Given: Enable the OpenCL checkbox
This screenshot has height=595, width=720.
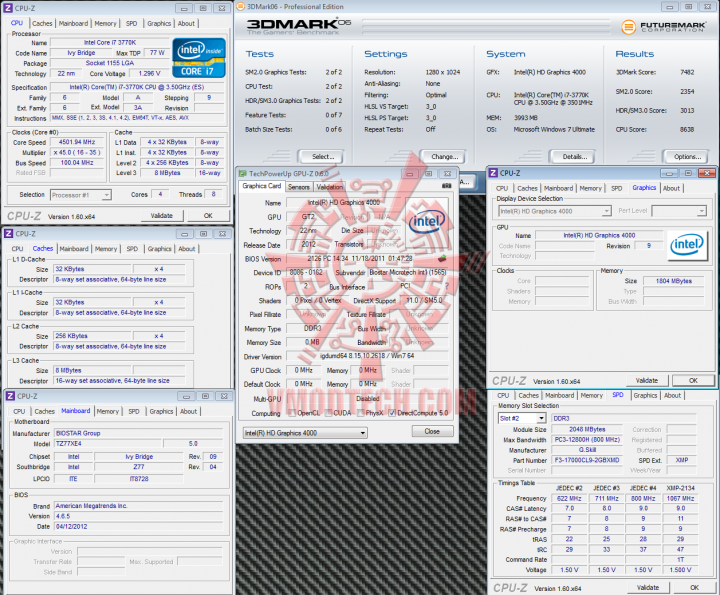Looking at the screenshot, I should pyautogui.click(x=294, y=413).
